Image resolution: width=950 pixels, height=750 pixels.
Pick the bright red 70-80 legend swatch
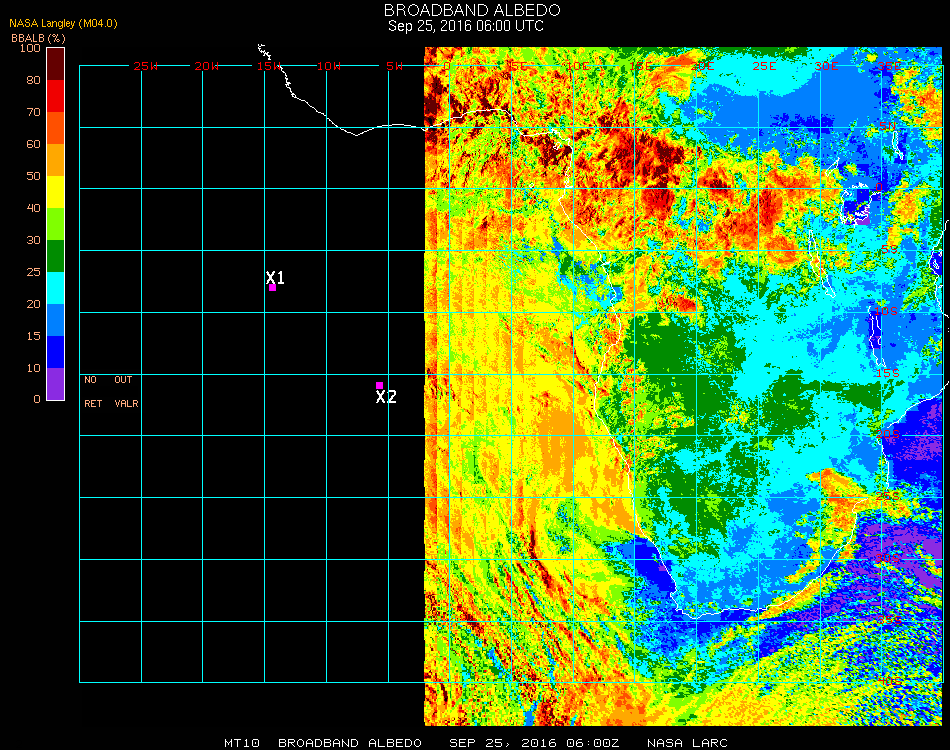55,95
